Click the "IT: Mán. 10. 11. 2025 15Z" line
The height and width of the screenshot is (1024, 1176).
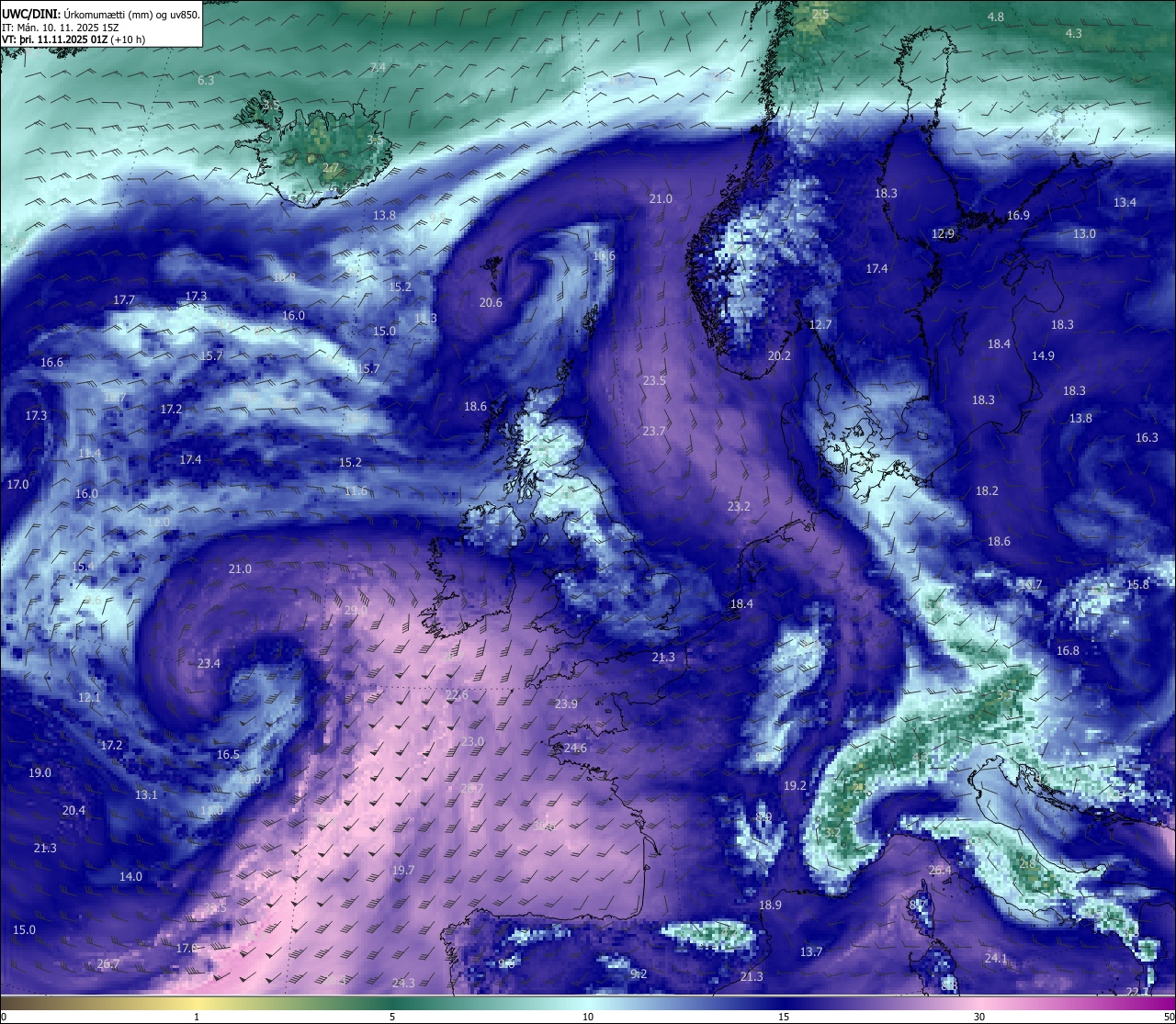60,28
